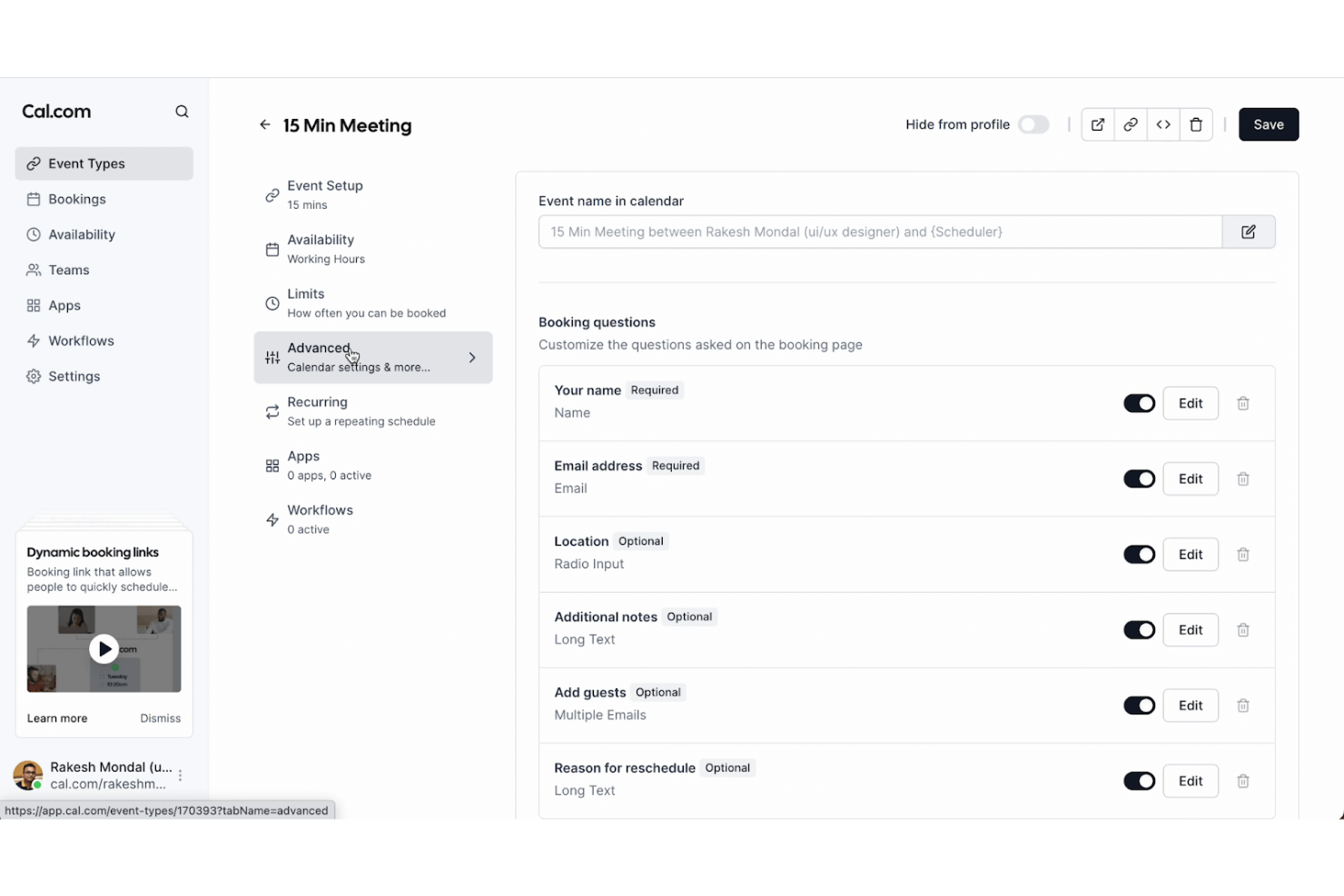Turn off the Add guests question

[x=1139, y=705]
